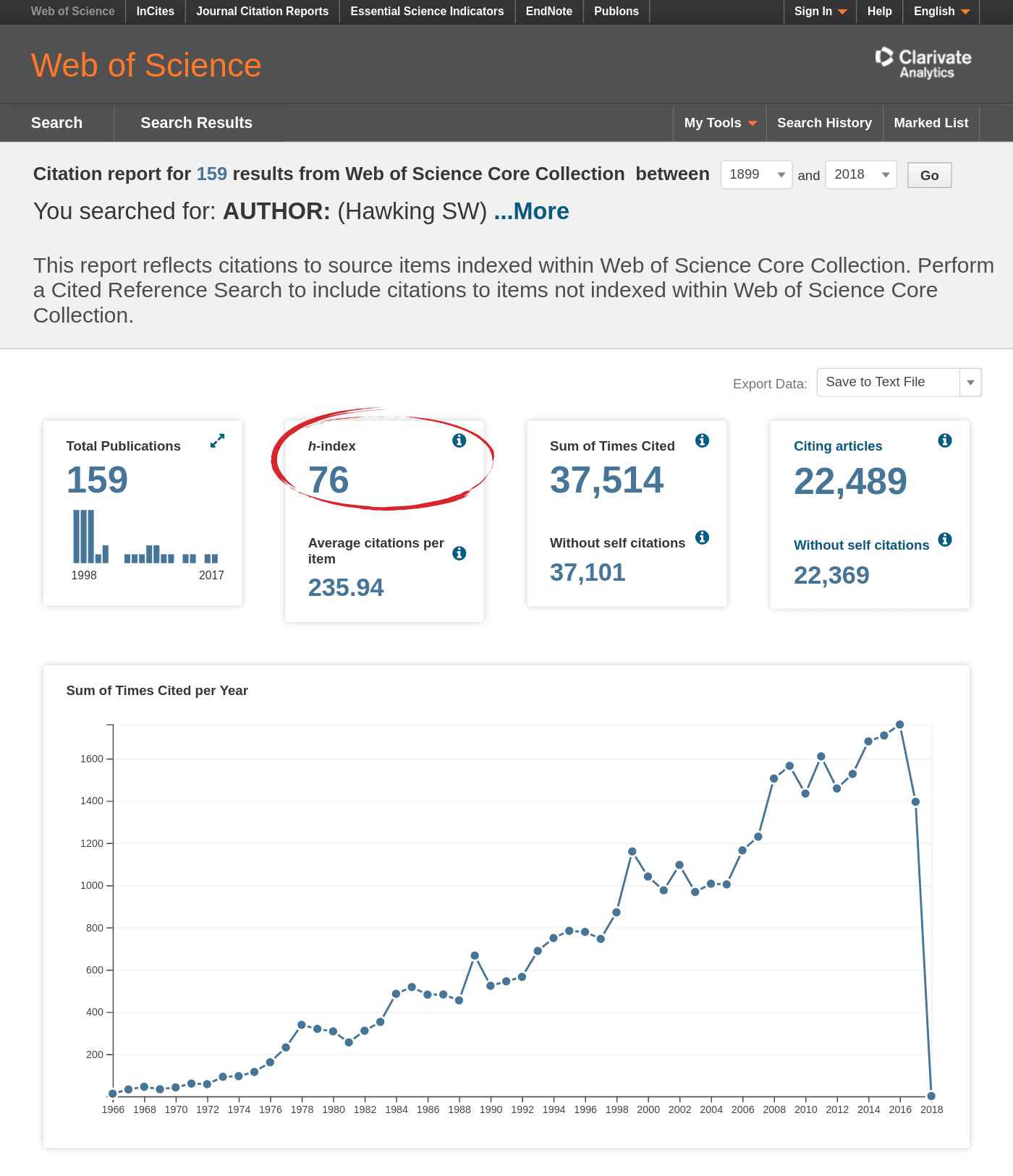Switch to the Search Results tab
This screenshot has height=1176, width=1013.
point(196,123)
